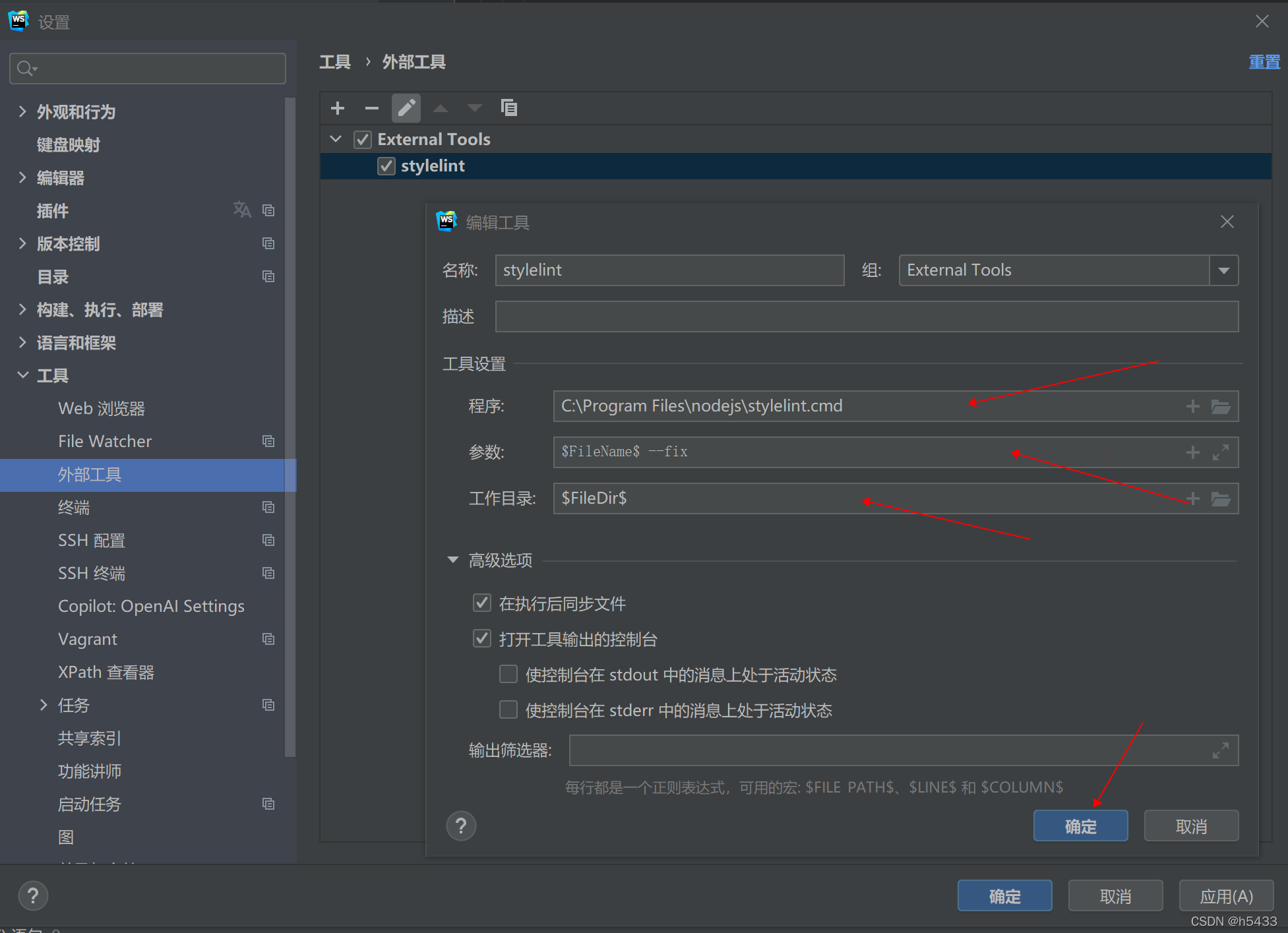This screenshot has height=933, width=1288.
Task: Browse folder for working directory
Action: pyautogui.click(x=1221, y=498)
